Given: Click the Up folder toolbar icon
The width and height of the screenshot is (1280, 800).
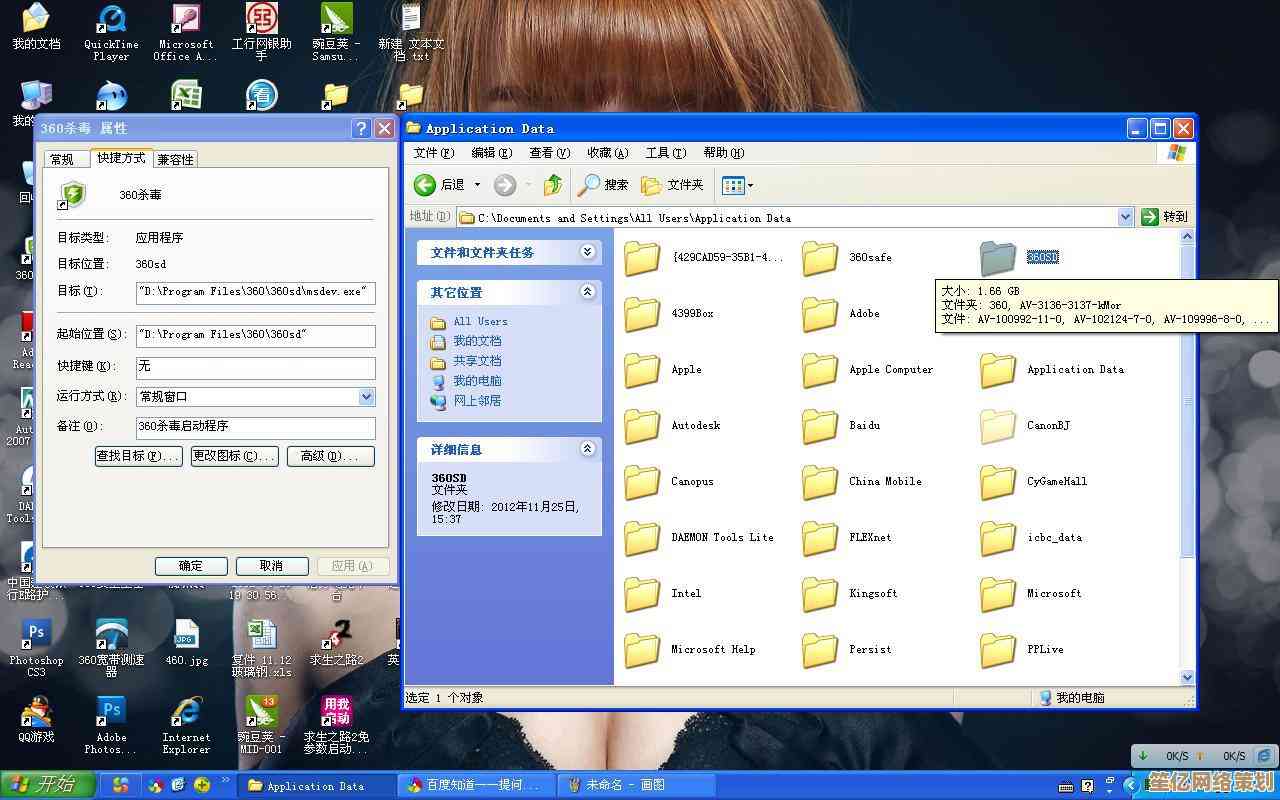Looking at the screenshot, I should point(553,185).
